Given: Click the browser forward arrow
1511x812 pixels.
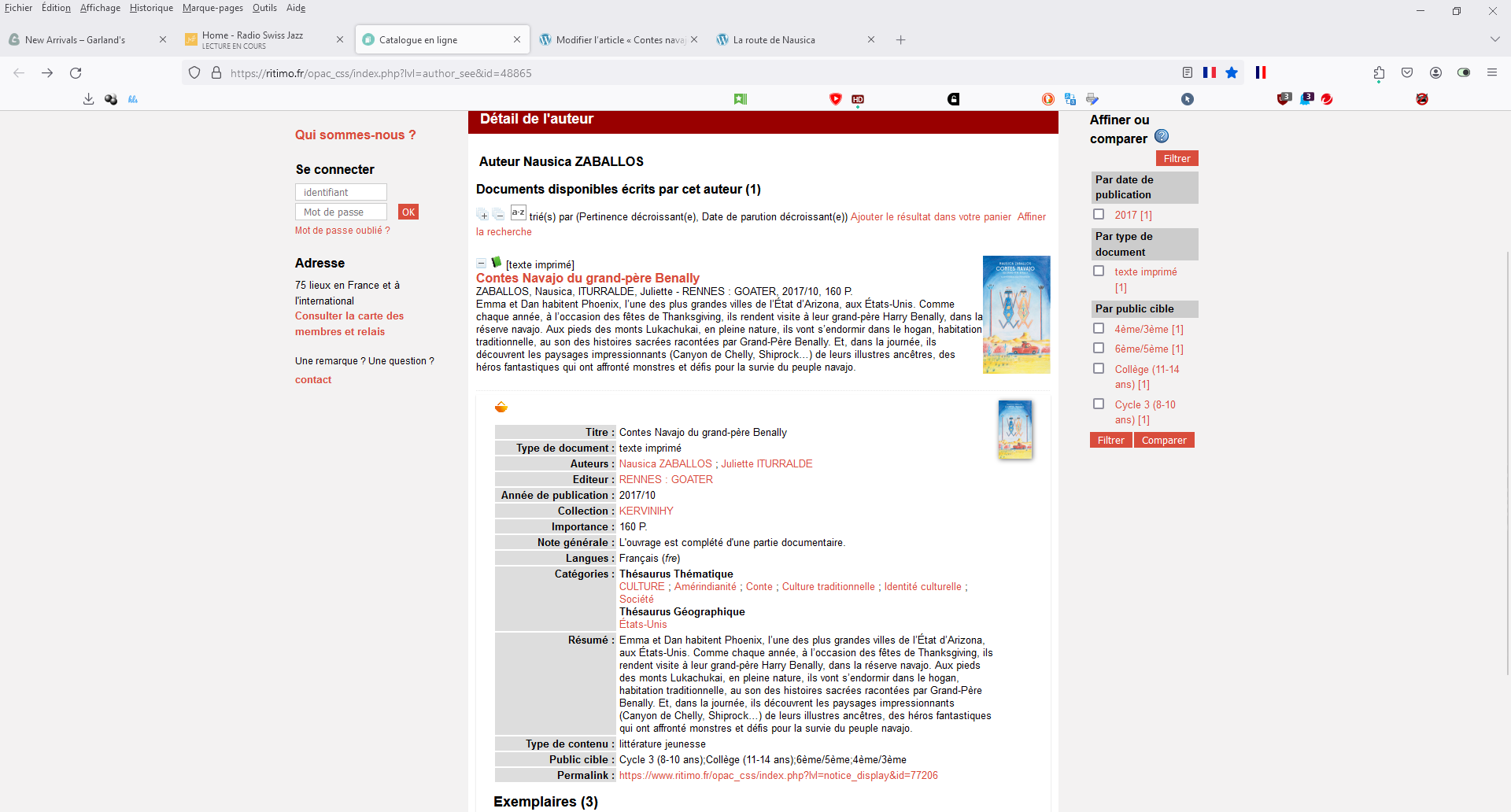Looking at the screenshot, I should (x=47, y=73).
